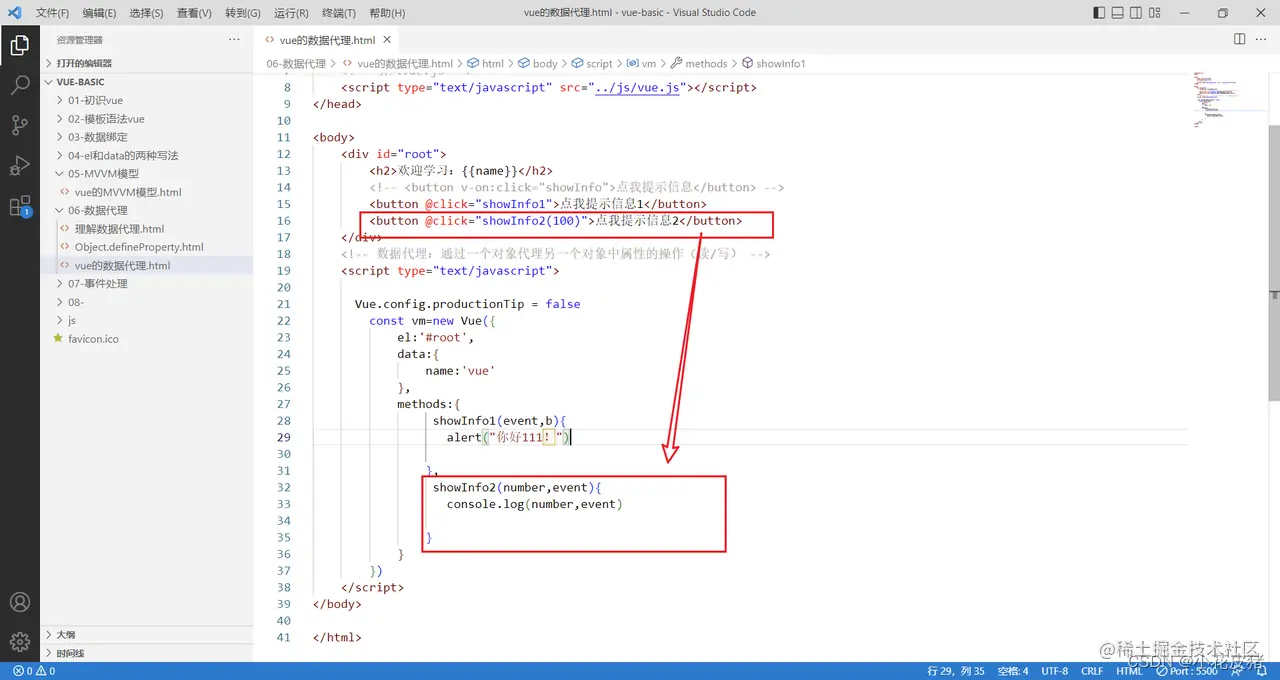The height and width of the screenshot is (680, 1280).
Task: Click the methods breadcrumb segment
Action: (x=698, y=63)
